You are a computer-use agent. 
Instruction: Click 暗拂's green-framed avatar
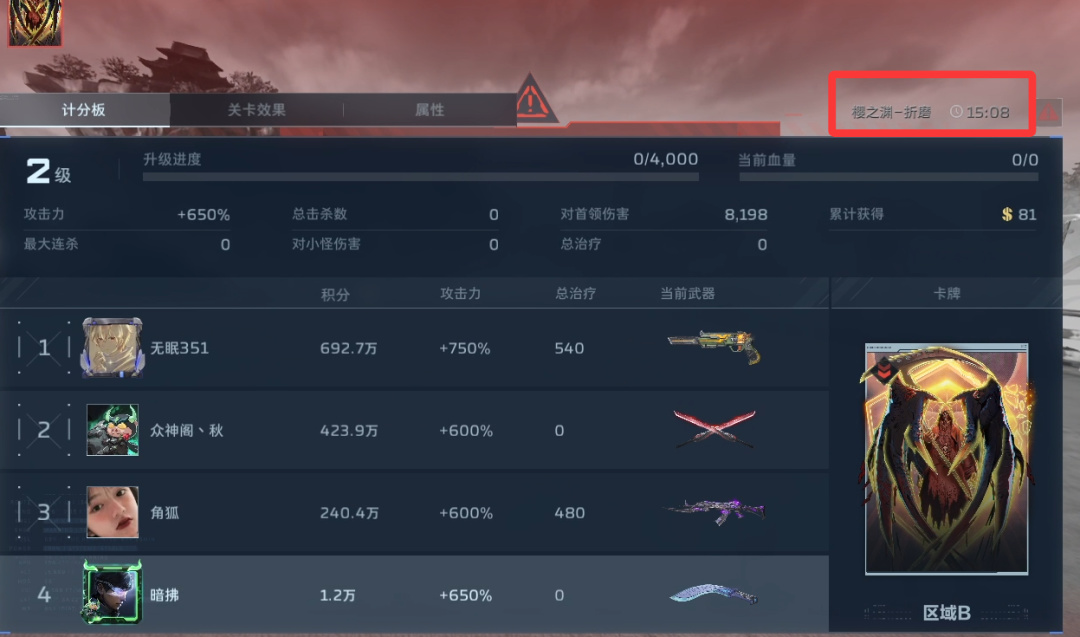[112, 592]
